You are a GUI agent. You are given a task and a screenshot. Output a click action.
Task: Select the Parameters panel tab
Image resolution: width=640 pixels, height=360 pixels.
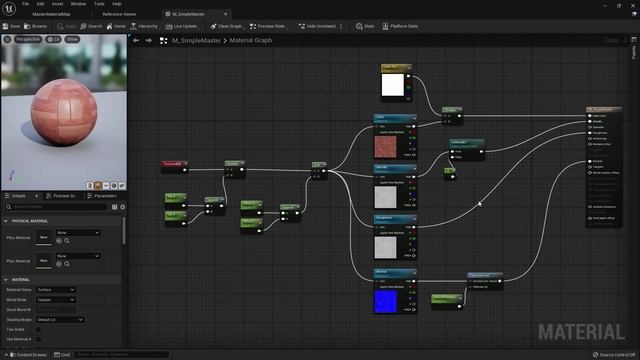click(102, 196)
